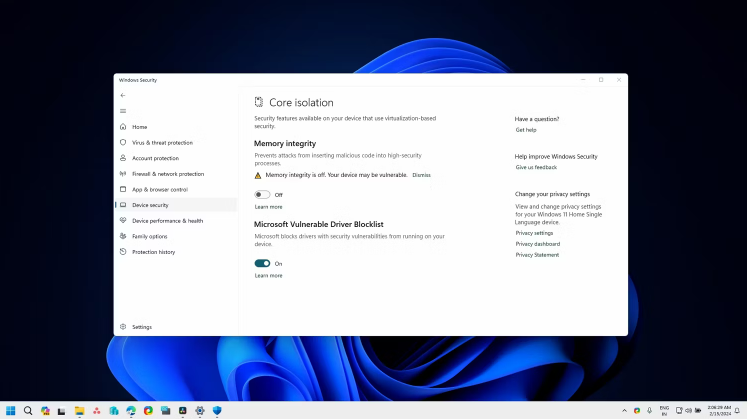Open Task View on the taskbar
The image size is (747, 419).
[61, 411]
